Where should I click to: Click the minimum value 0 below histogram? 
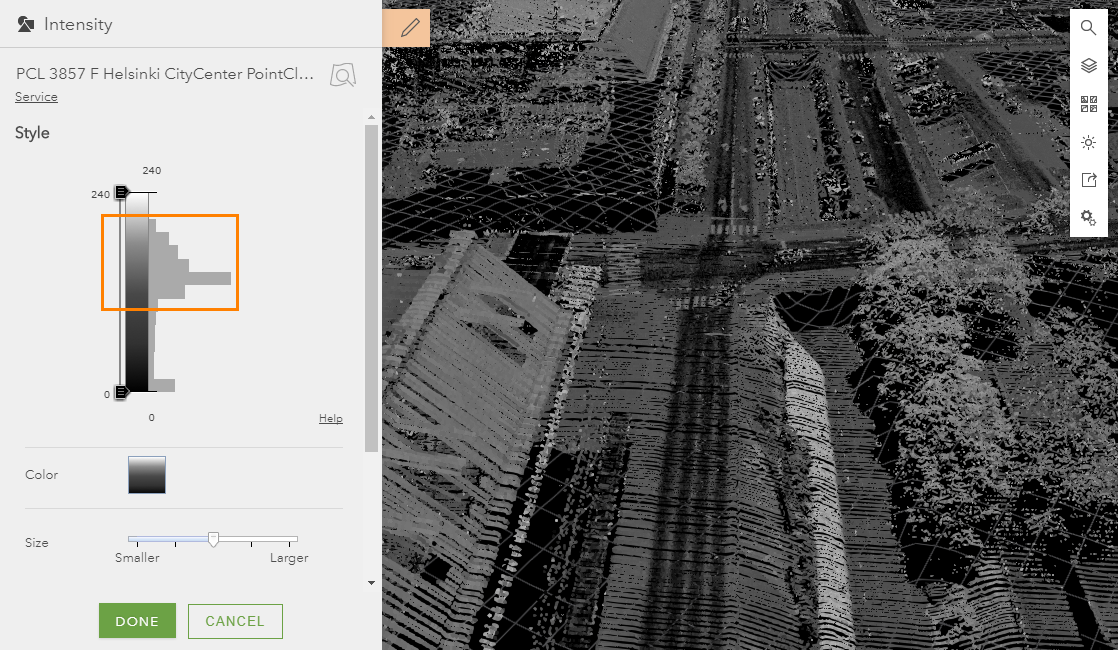click(151, 418)
